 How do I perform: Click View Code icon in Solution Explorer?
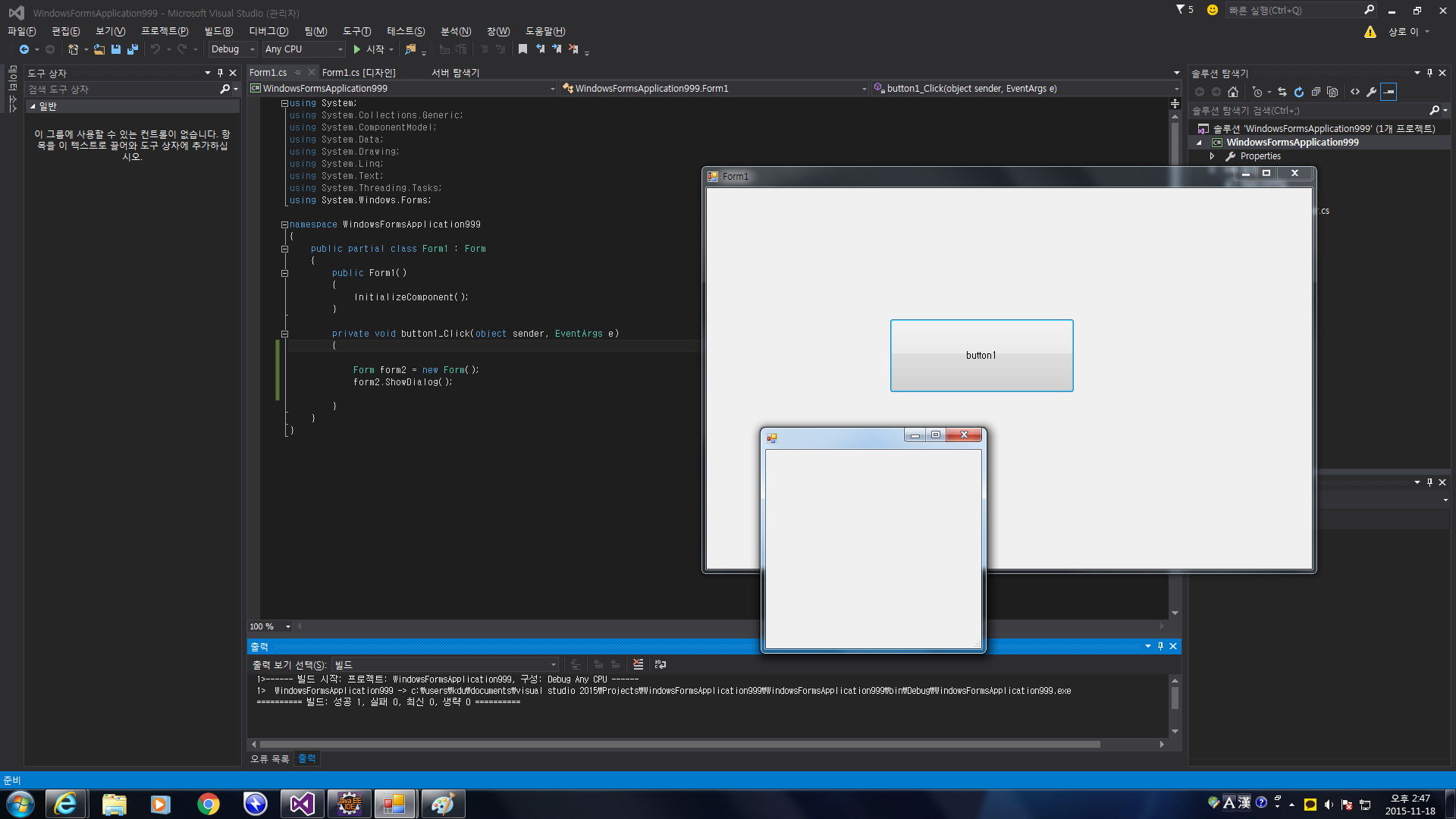tap(1355, 92)
